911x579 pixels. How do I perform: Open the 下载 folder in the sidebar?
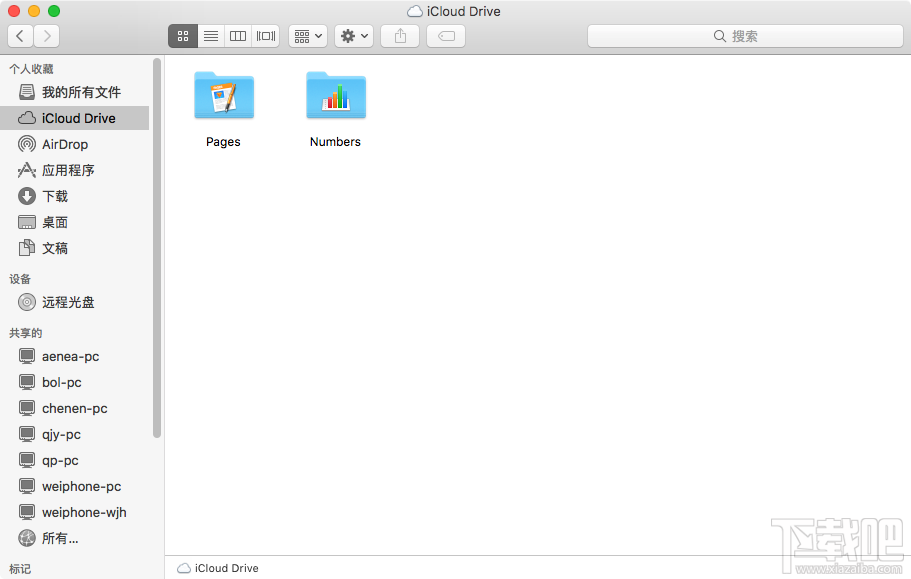pyautogui.click(x=55, y=196)
